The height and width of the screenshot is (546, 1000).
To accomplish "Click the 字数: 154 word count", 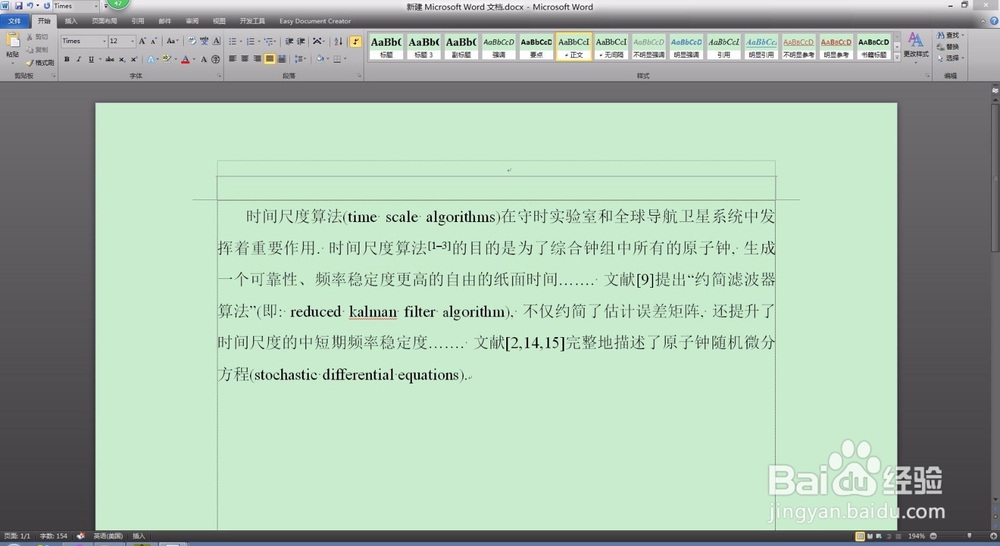I will point(54,536).
